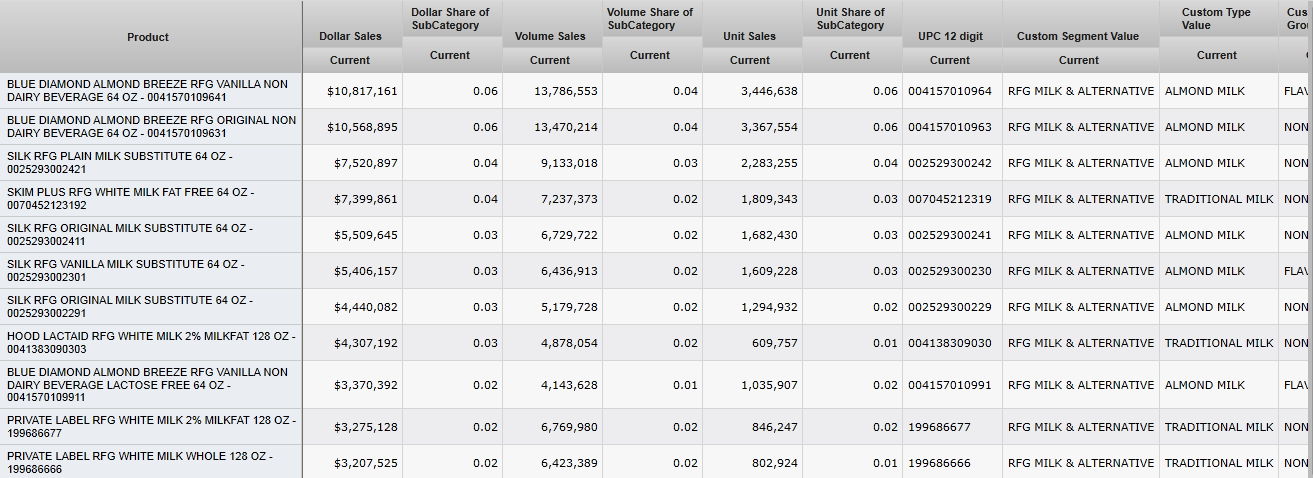
Task: Click the Silk RFG Plain Milk Substitute product
Action: [150, 163]
